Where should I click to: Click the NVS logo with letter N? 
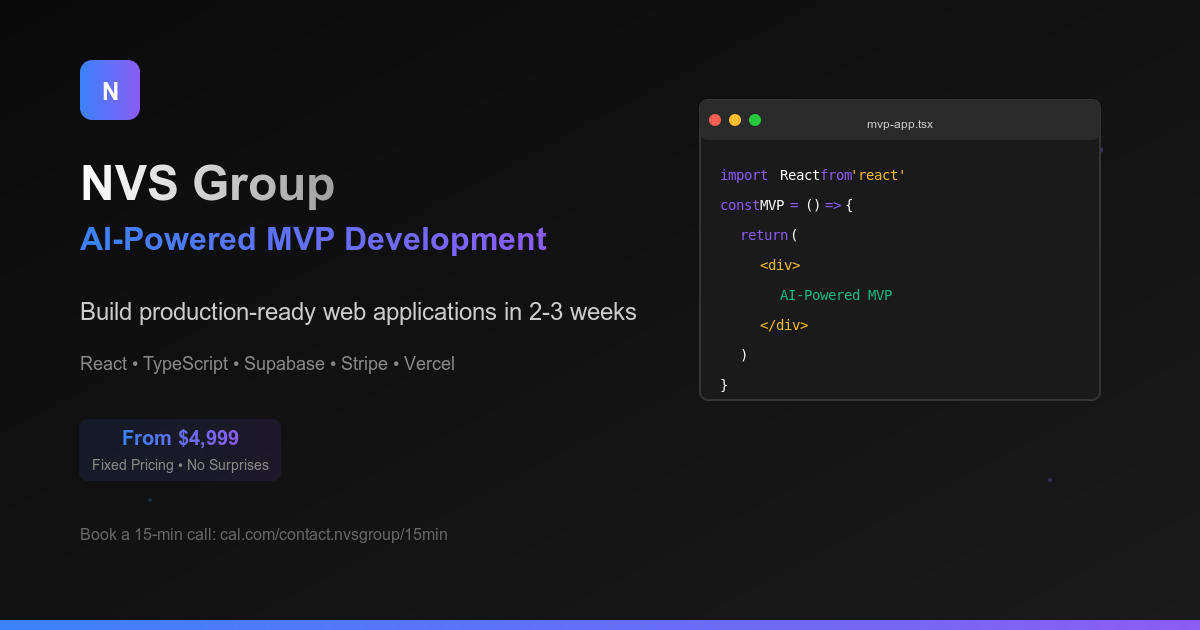(110, 90)
